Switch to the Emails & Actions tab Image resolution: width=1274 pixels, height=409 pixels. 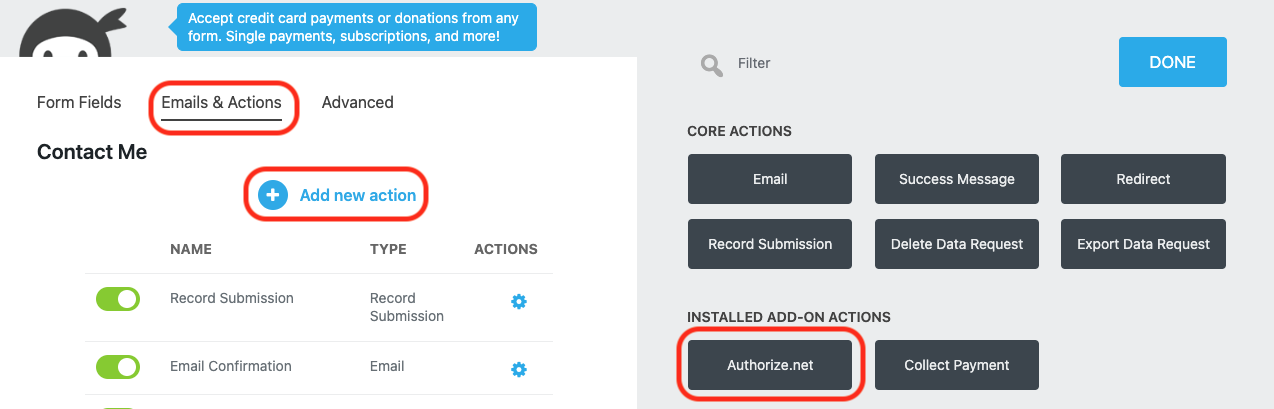(x=221, y=102)
